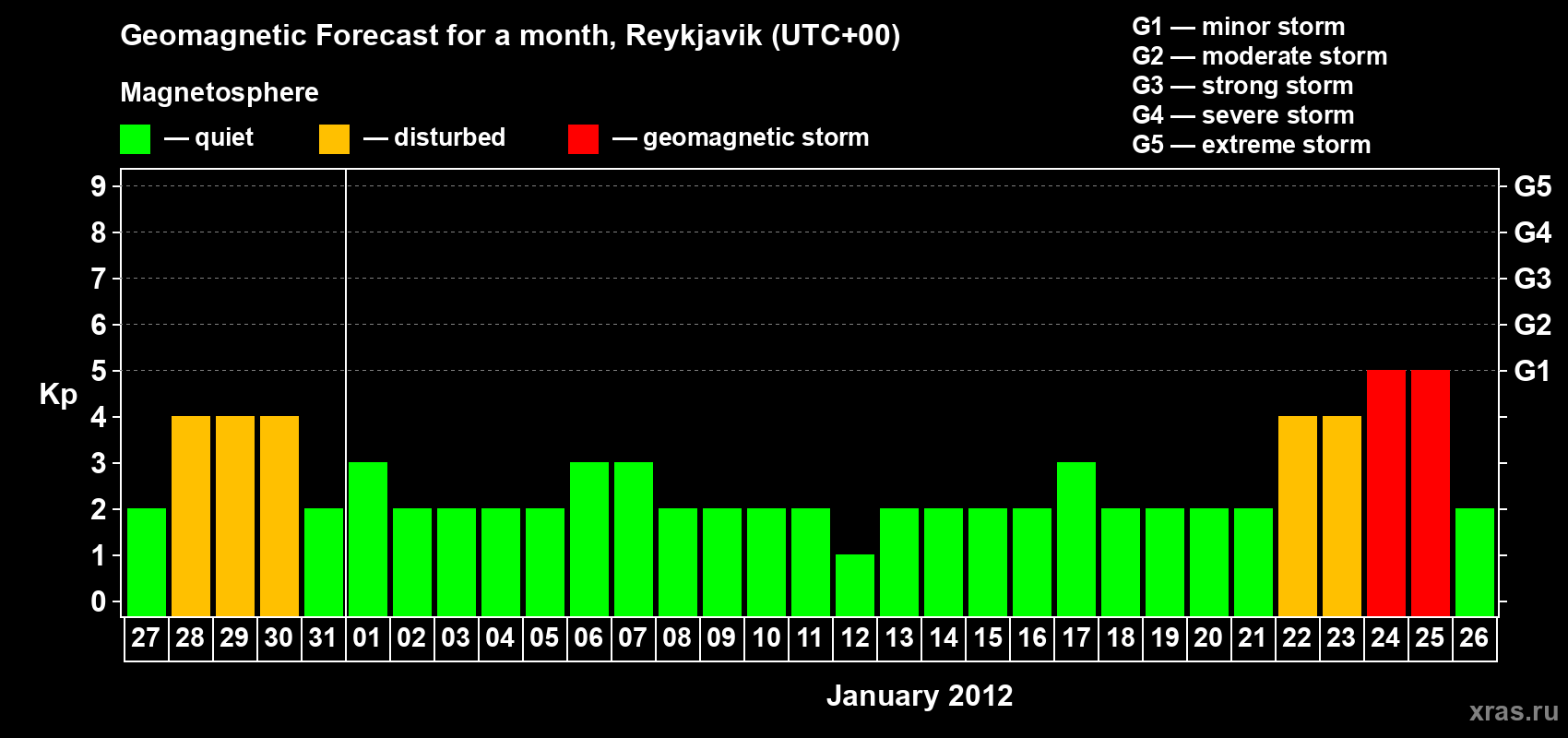The height and width of the screenshot is (738, 1568).
Task: Click the orange disturbed legend swatch
Action: (334, 139)
